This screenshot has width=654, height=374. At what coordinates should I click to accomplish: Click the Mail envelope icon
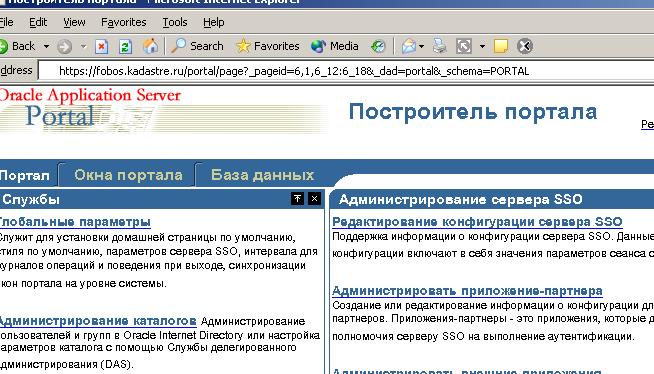(x=409, y=46)
